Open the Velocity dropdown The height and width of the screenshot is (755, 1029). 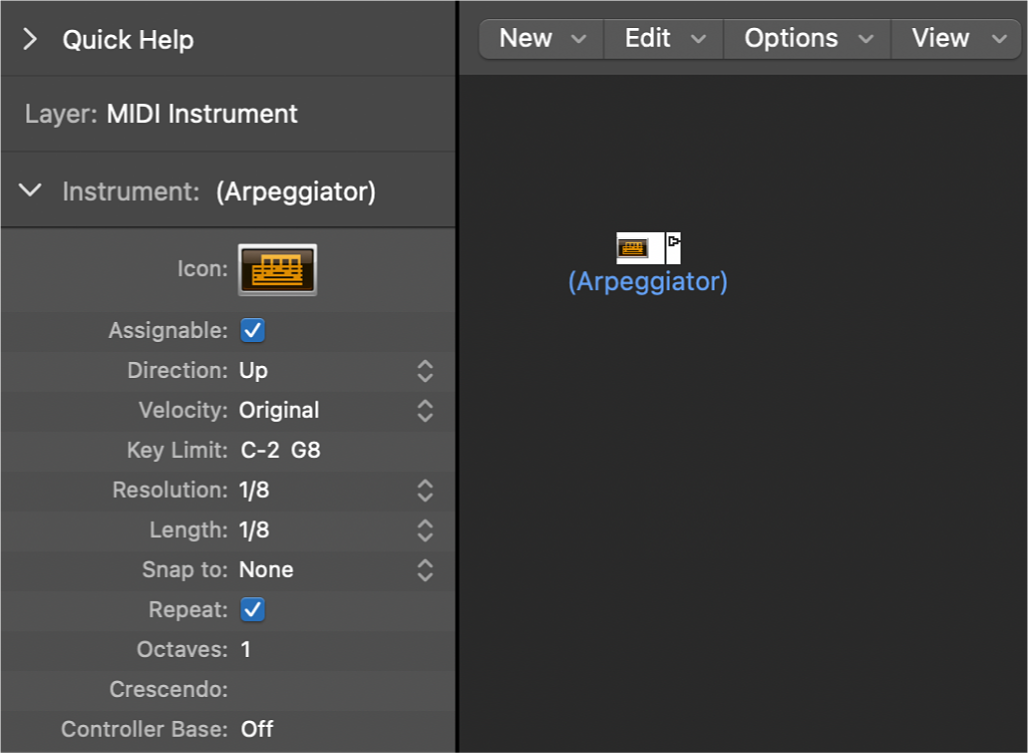click(x=424, y=410)
